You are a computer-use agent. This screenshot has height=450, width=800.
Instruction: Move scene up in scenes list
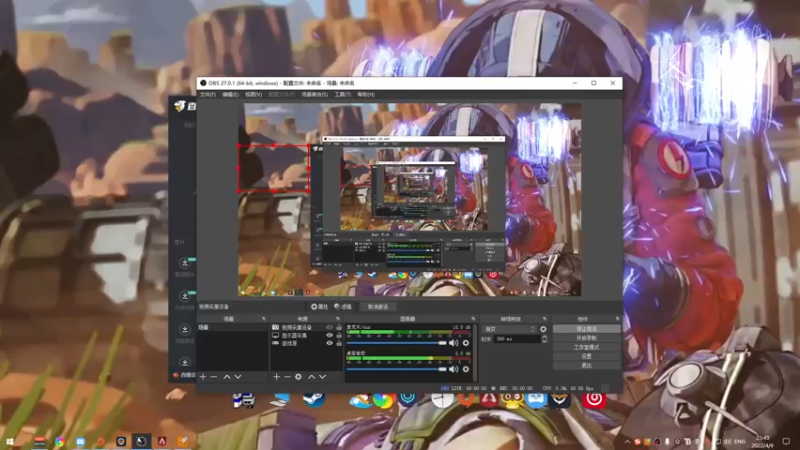pos(227,377)
